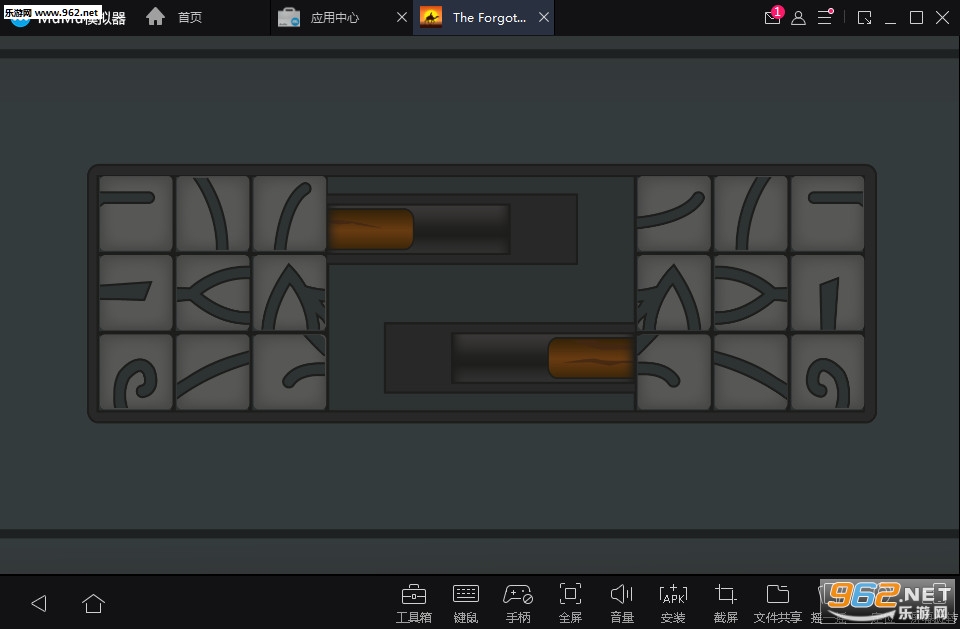This screenshot has width=960, height=629.
Task: Toggle 全屏 fullscreen mode
Action: [x=570, y=603]
